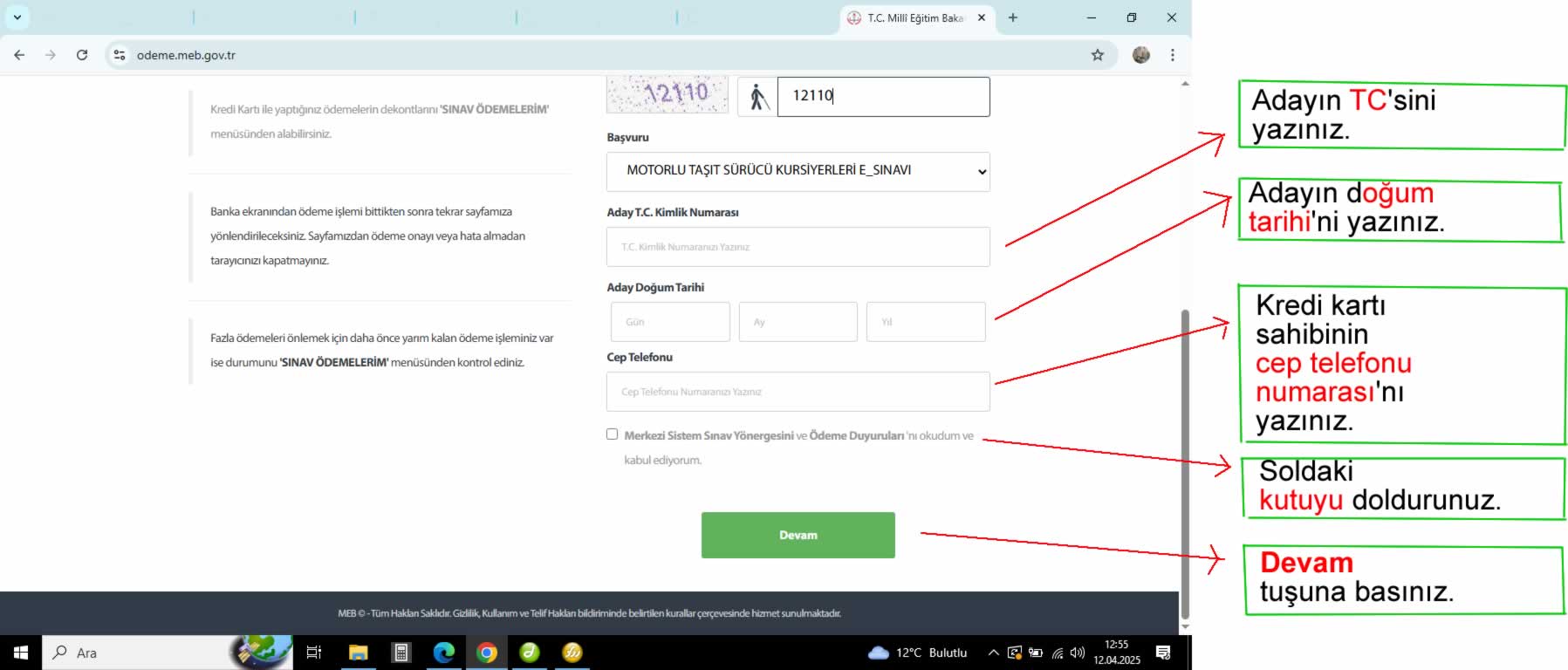Expand the Başvuru exam type dropdown
The width and height of the screenshot is (1568, 670).
pyautogui.click(x=798, y=171)
